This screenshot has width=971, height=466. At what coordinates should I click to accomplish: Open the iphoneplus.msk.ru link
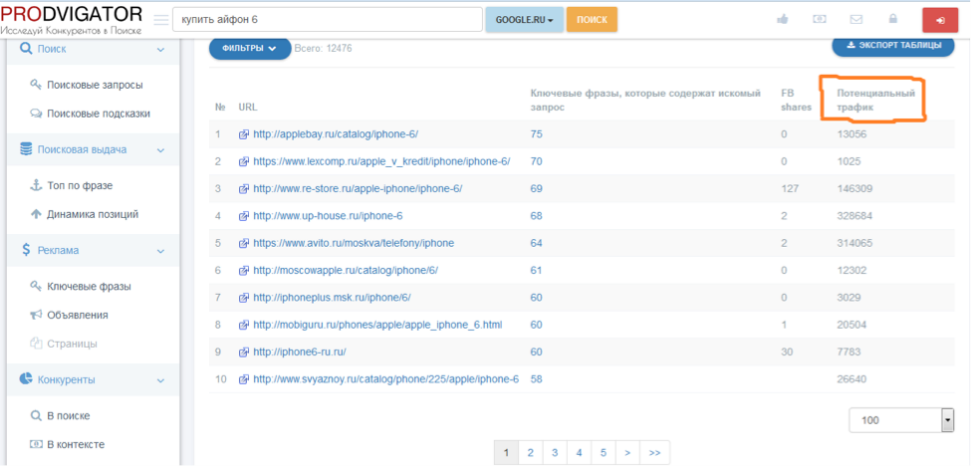pyautogui.click(x=332, y=298)
